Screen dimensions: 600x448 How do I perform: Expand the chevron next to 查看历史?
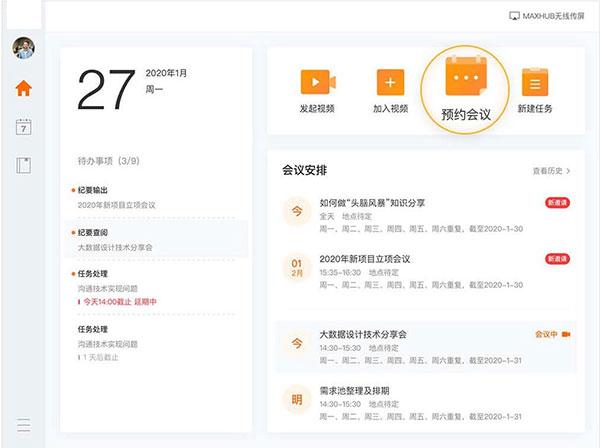568,171
